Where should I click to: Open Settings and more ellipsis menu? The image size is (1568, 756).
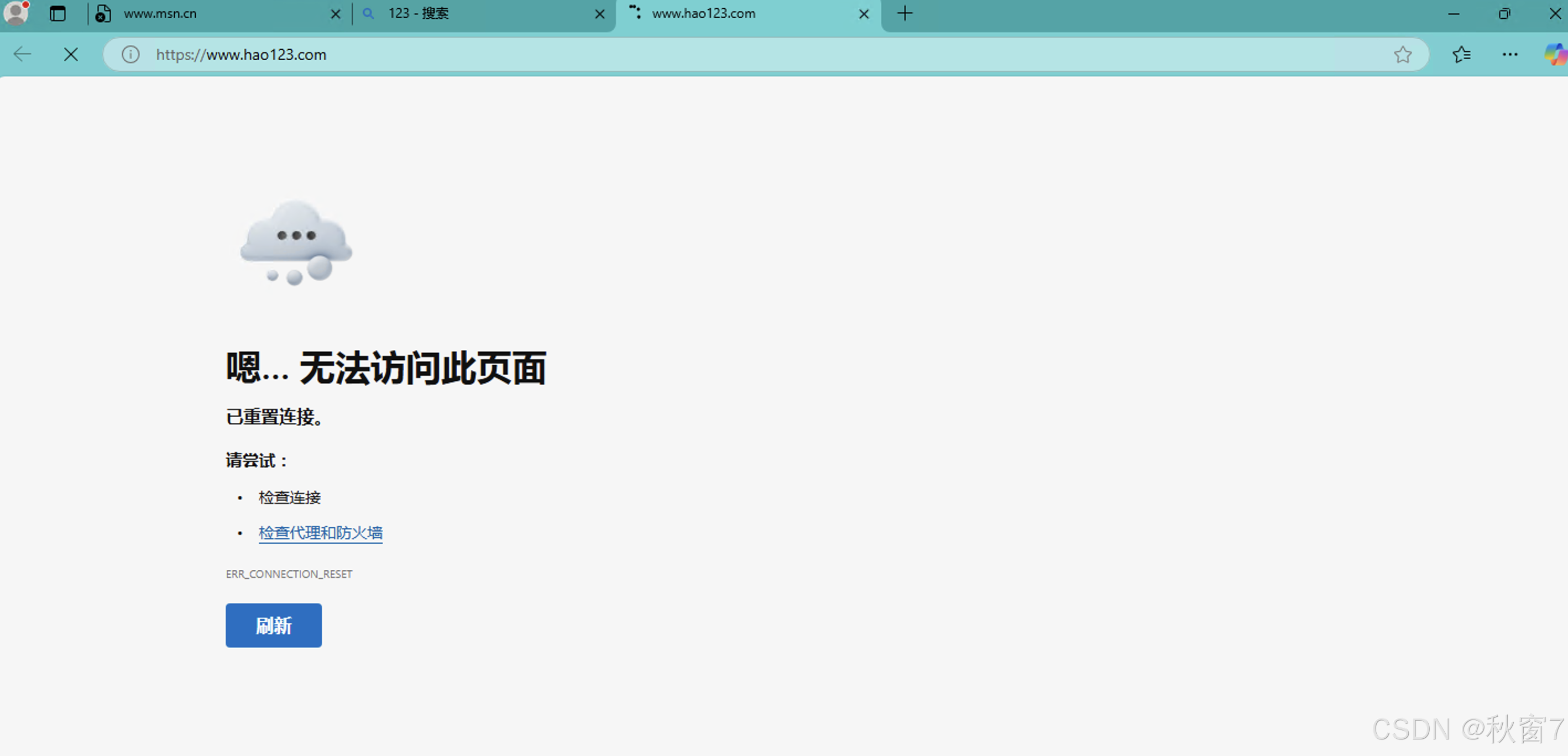[1509, 55]
